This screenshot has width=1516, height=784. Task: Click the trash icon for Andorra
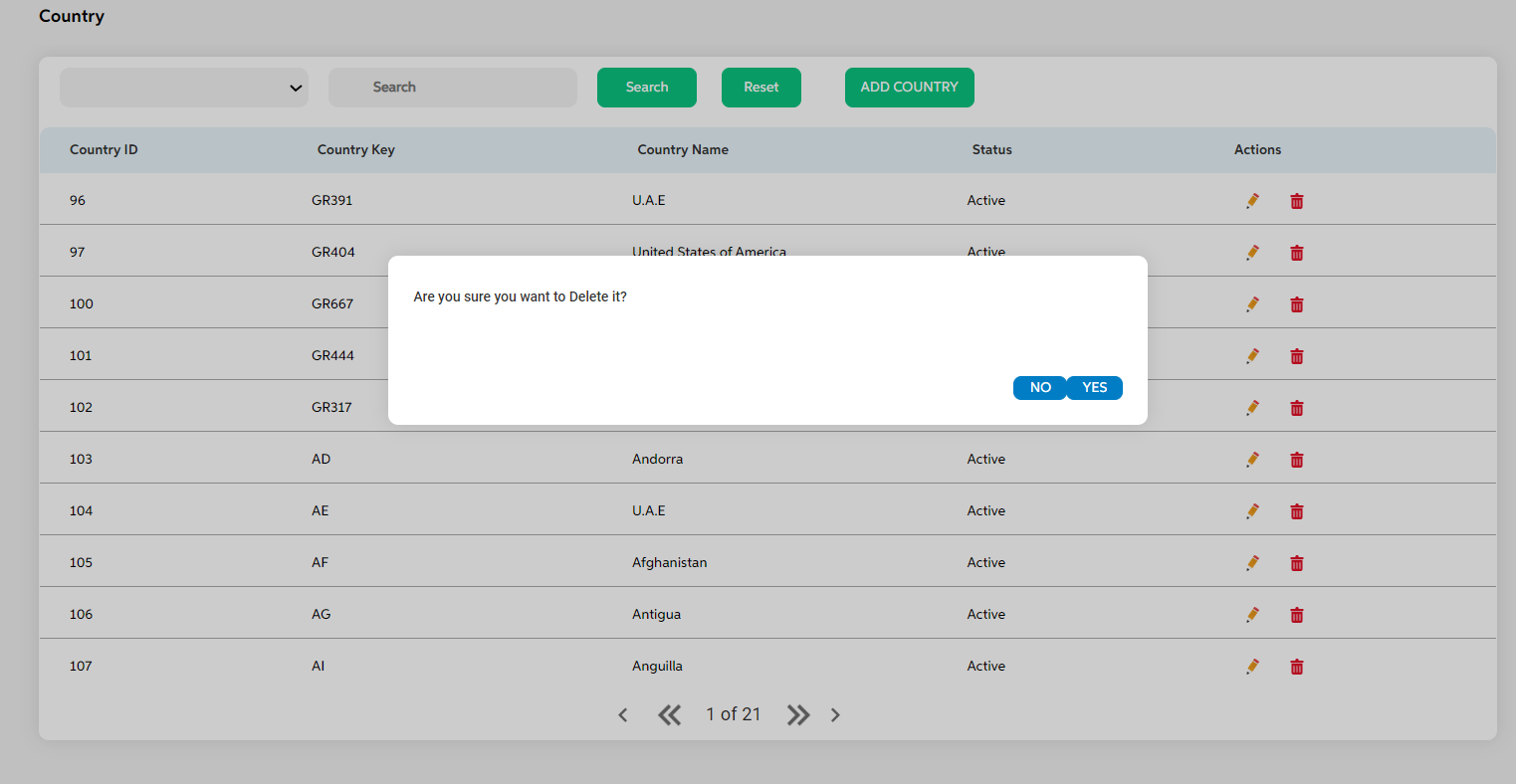click(1296, 460)
